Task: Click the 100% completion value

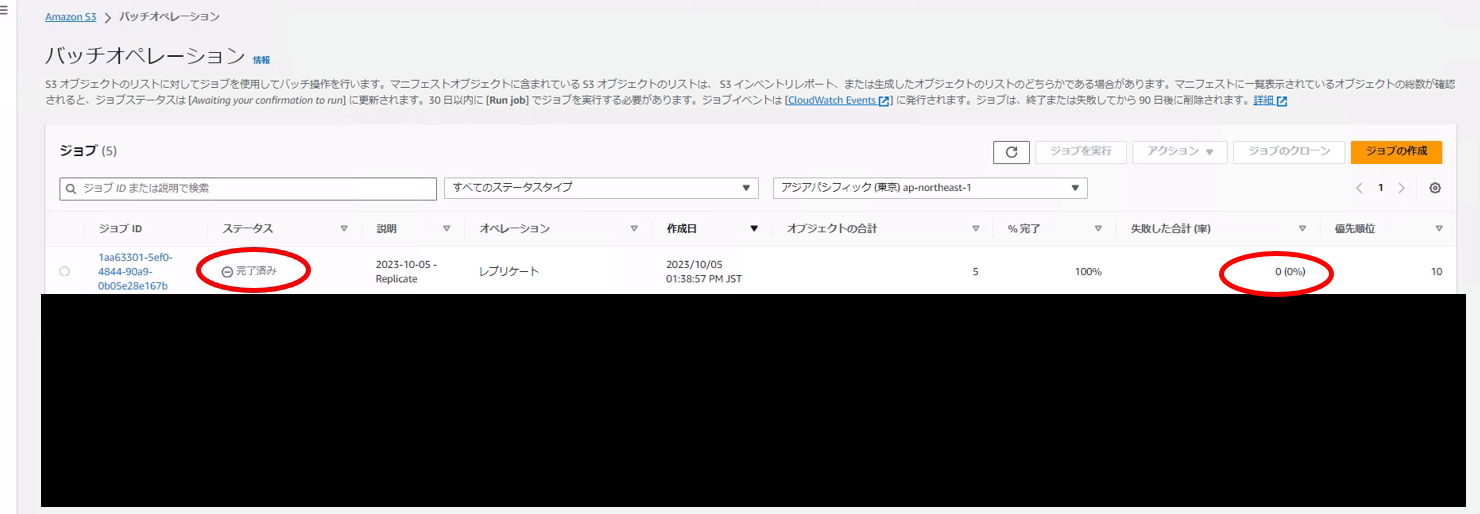Action: tap(1088, 272)
